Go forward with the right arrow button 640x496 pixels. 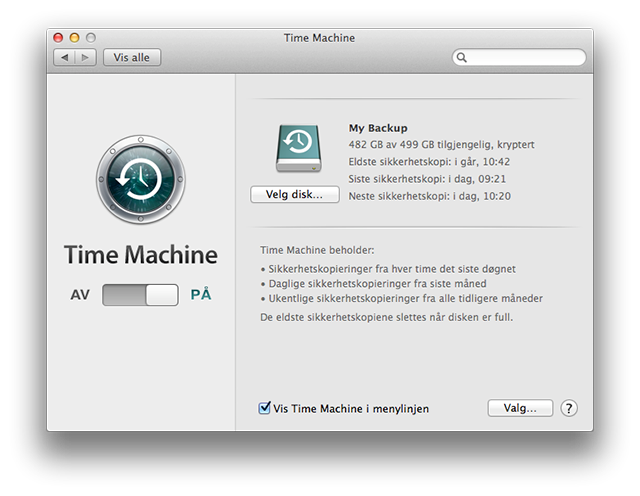[85, 57]
